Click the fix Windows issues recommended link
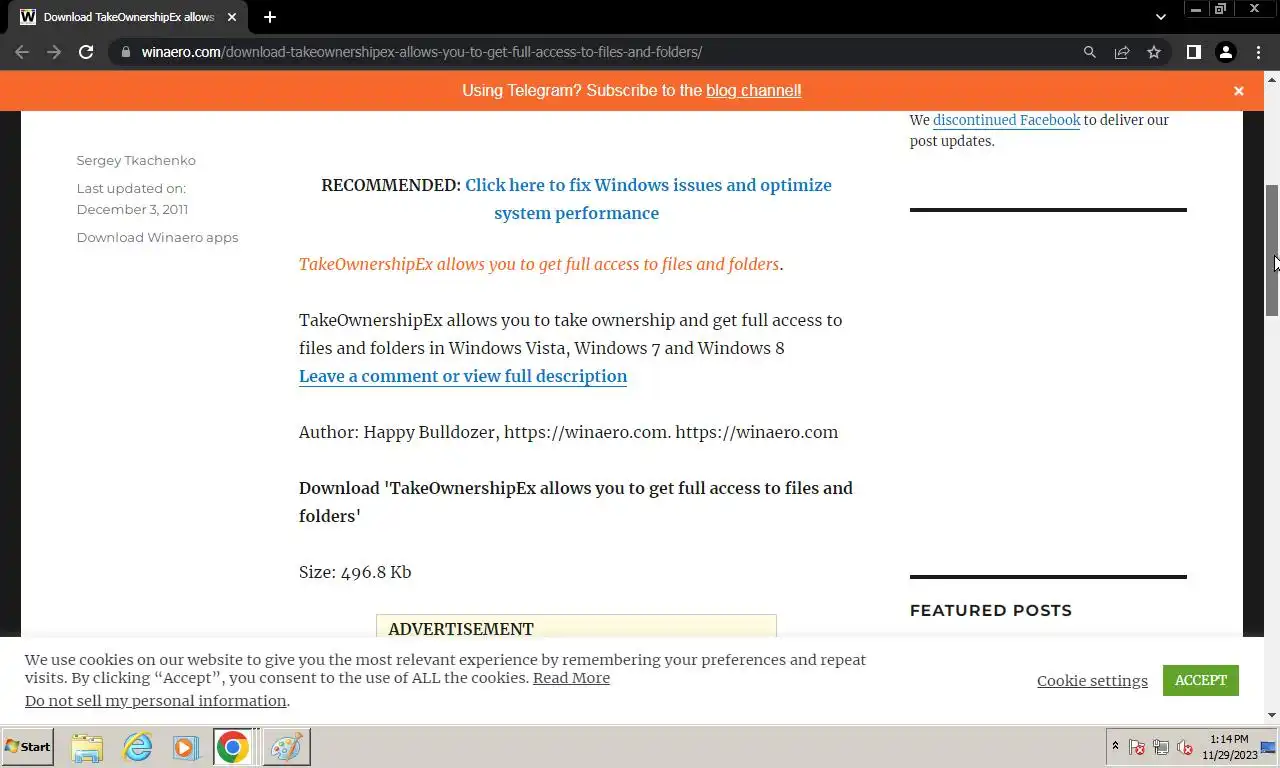The height and width of the screenshot is (768, 1280). pyautogui.click(x=648, y=199)
